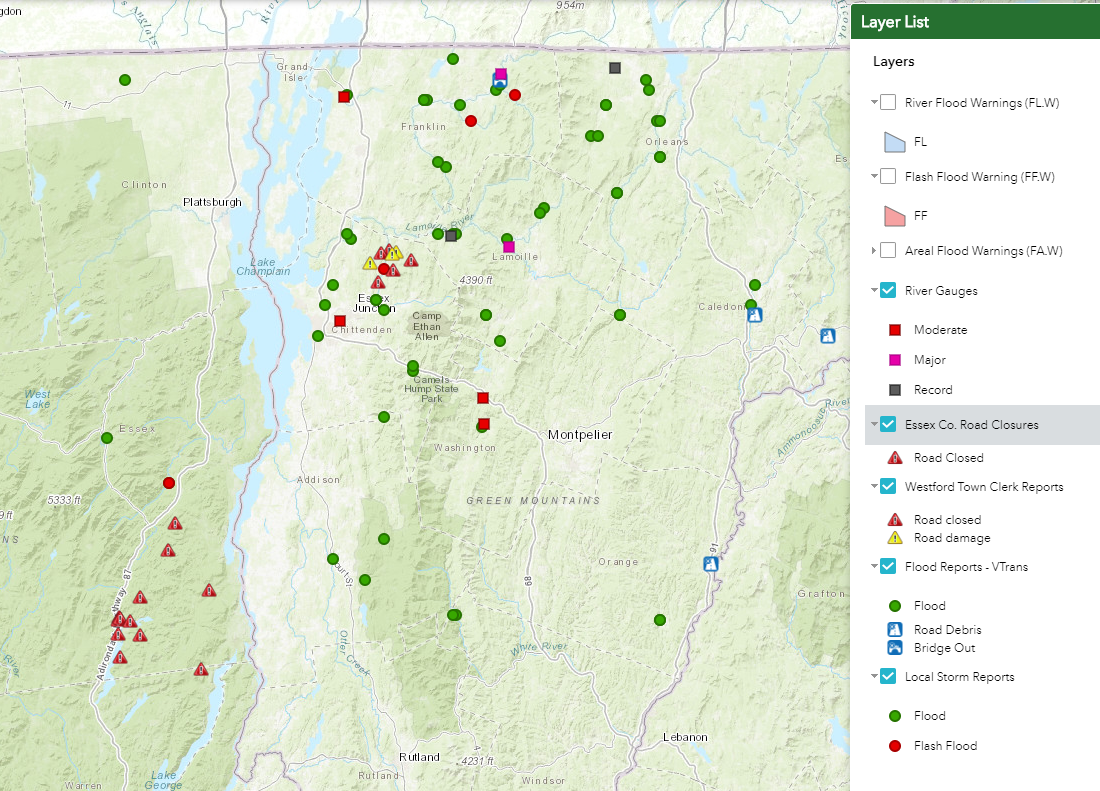Disable the Local Storm Reports layer checkbox
1100x791 pixels.
click(x=888, y=677)
